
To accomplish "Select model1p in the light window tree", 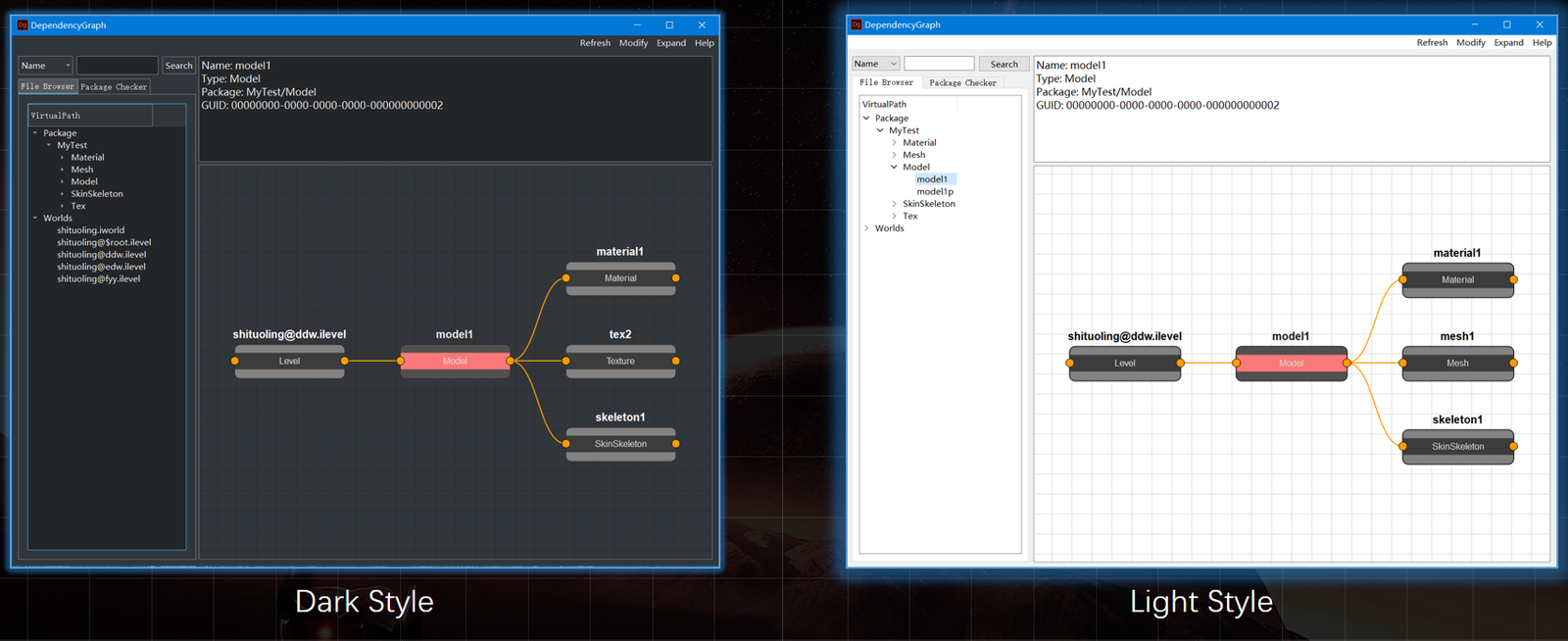I will (x=935, y=192).
